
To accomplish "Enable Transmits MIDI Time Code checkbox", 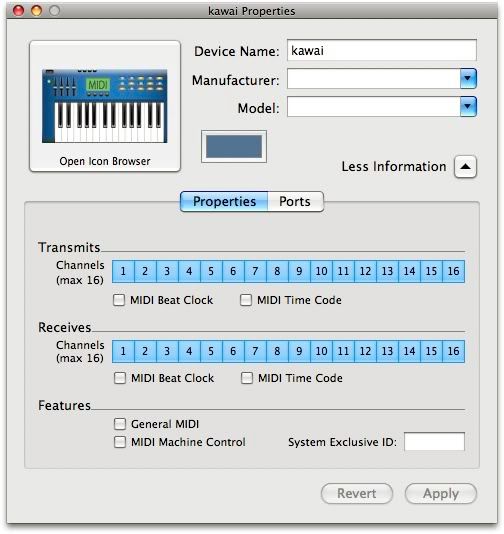I will coord(246,300).
